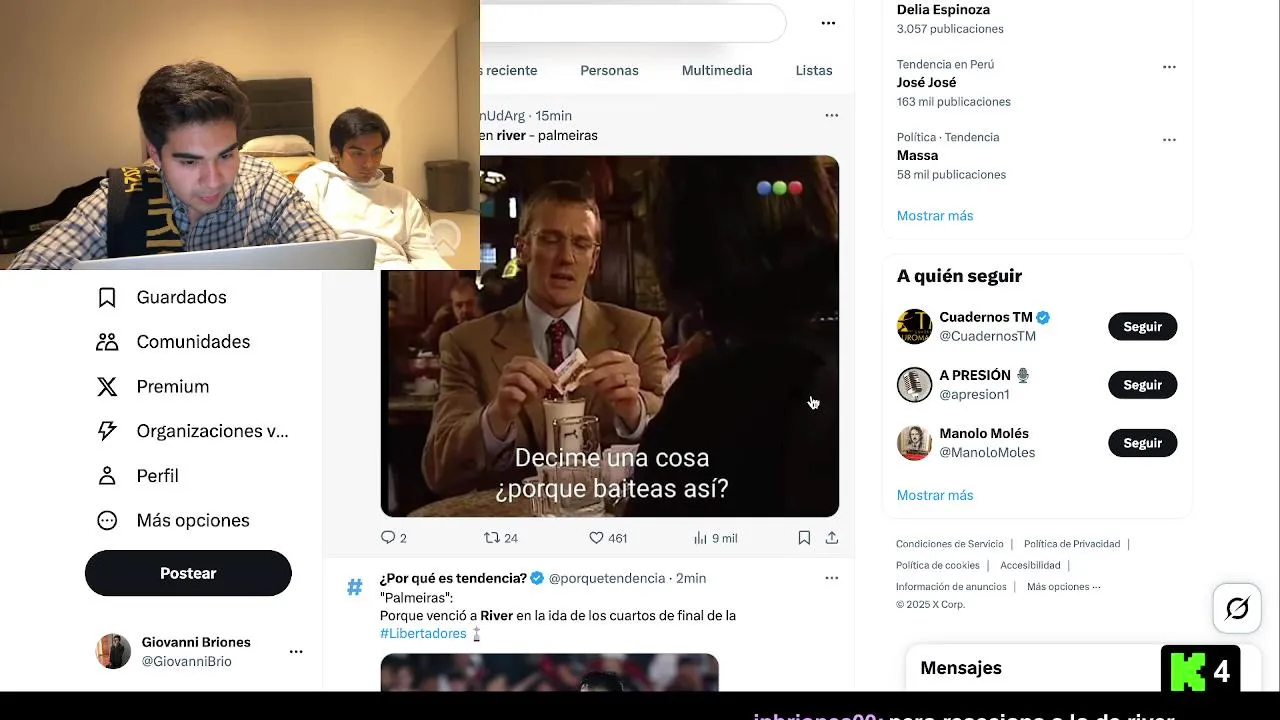Open Política de cookies link
This screenshot has width=1280, height=720.
point(938,565)
